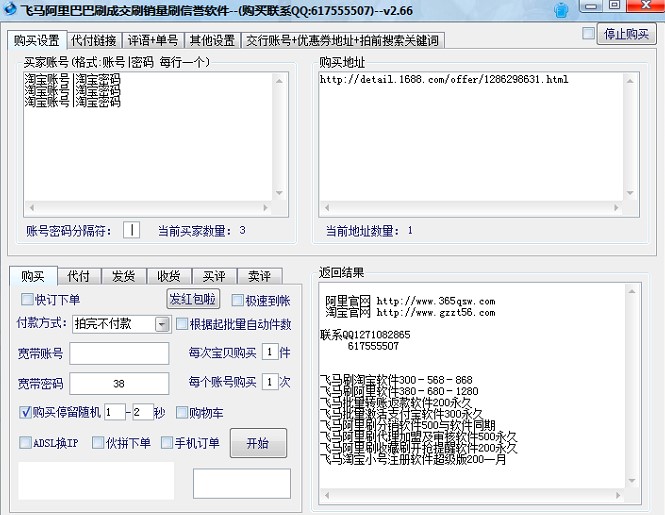The height and width of the screenshot is (515, 665).
Task: Click the www.365qsw.com address text
Action: click(x=436, y=301)
